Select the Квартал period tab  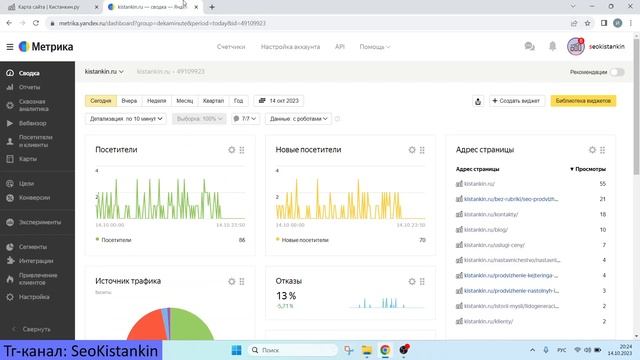[213, 101]
